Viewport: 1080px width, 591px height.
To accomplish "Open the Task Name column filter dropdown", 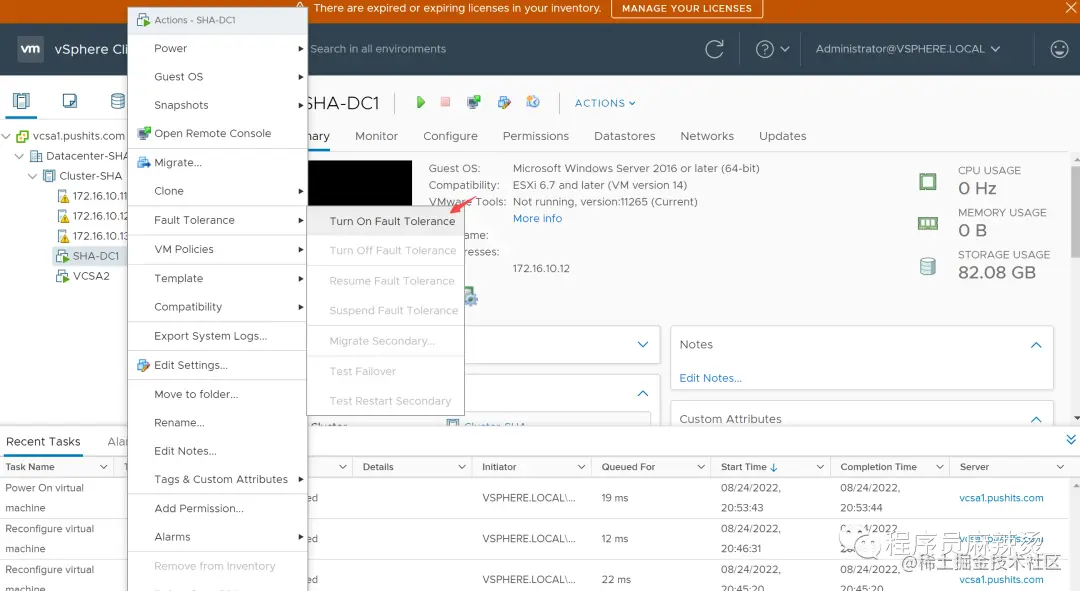I will pos(103,467).
